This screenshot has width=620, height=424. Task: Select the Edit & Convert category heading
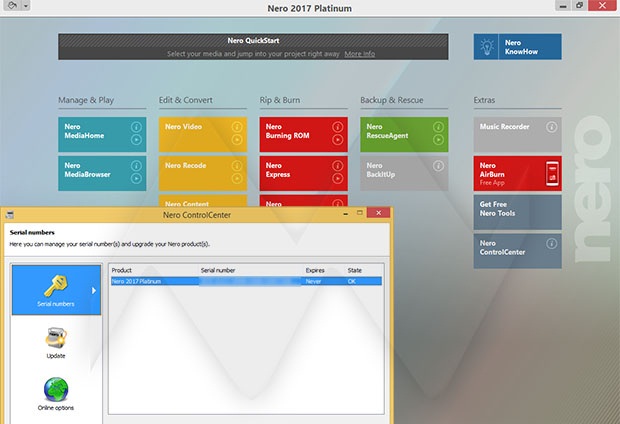click(185, 100)
